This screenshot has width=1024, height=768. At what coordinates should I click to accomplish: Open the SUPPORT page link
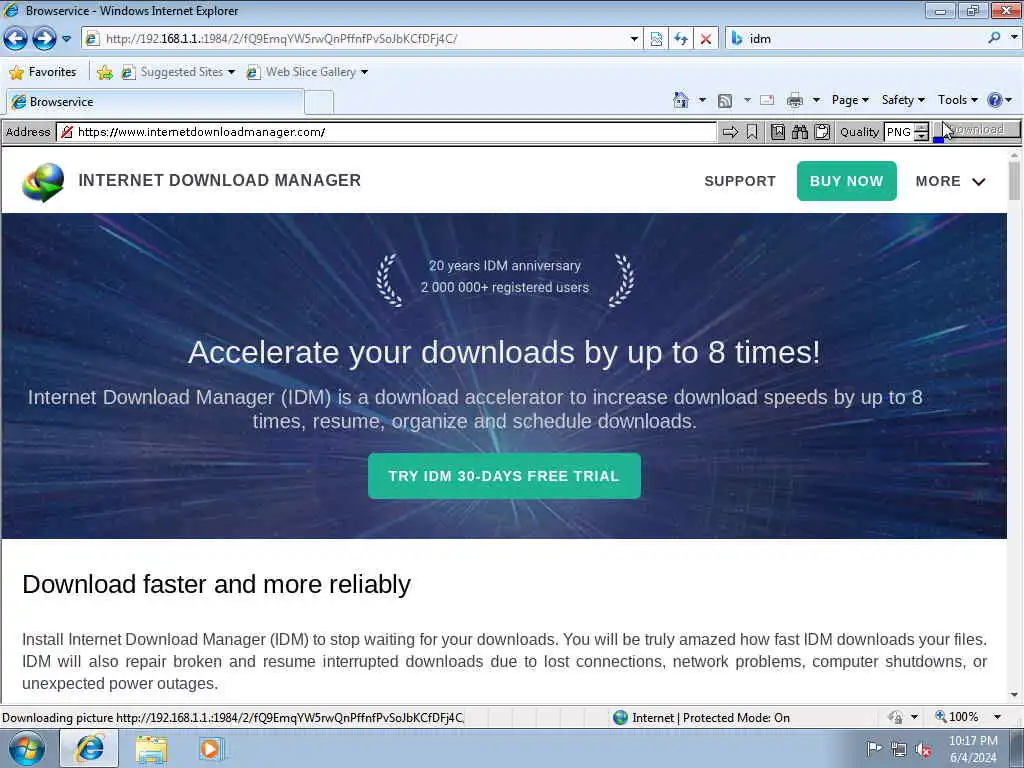coord(740,181)
